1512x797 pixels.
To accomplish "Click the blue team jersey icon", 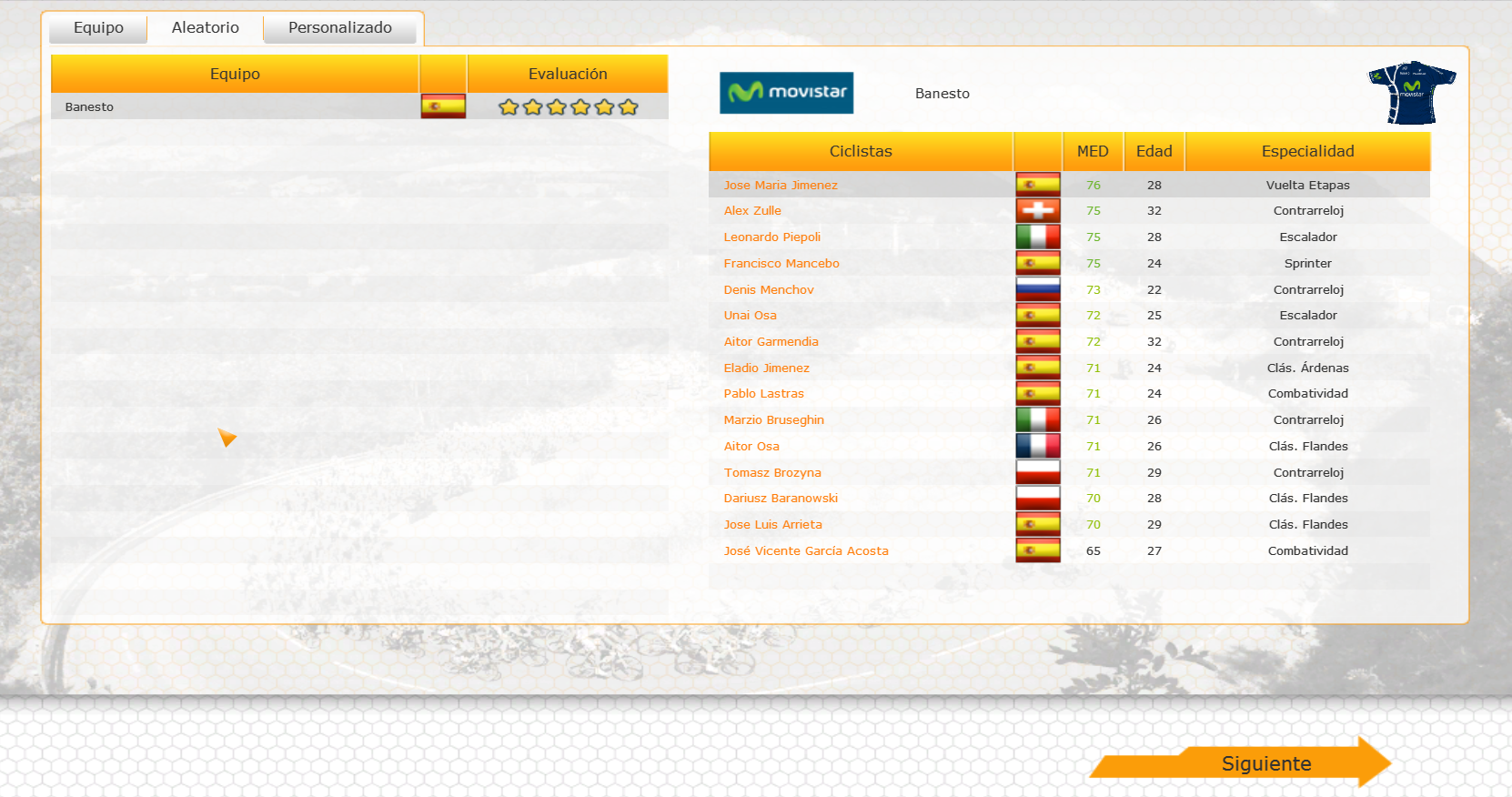I will click(1411, 93).
